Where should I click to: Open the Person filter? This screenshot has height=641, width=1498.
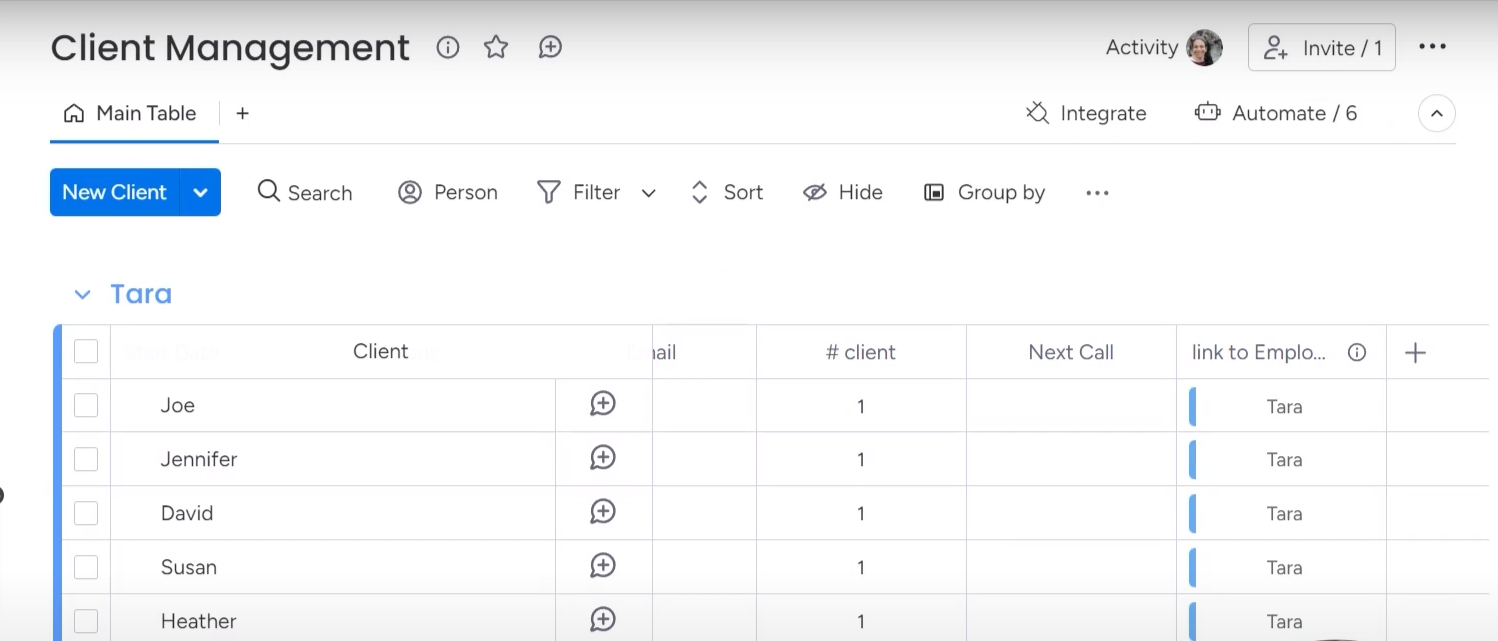447,192
